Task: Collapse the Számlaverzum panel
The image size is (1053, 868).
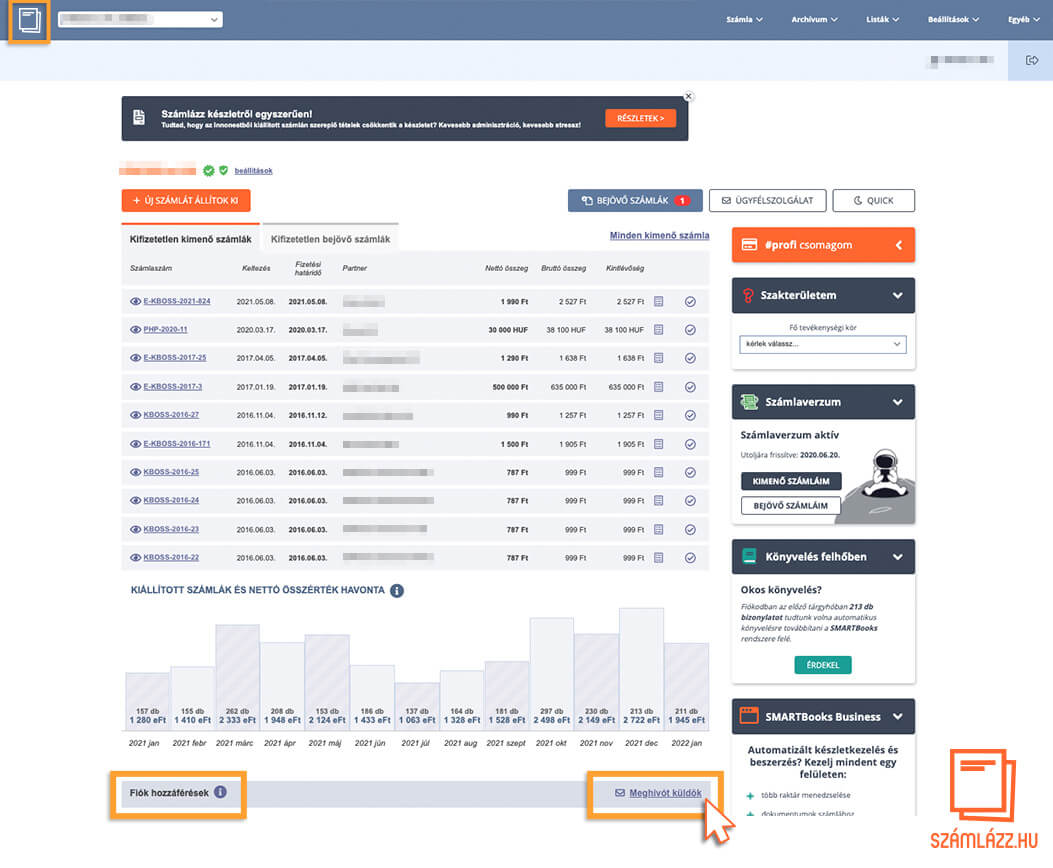Action: pyautogui.click(x=897, y=402)
